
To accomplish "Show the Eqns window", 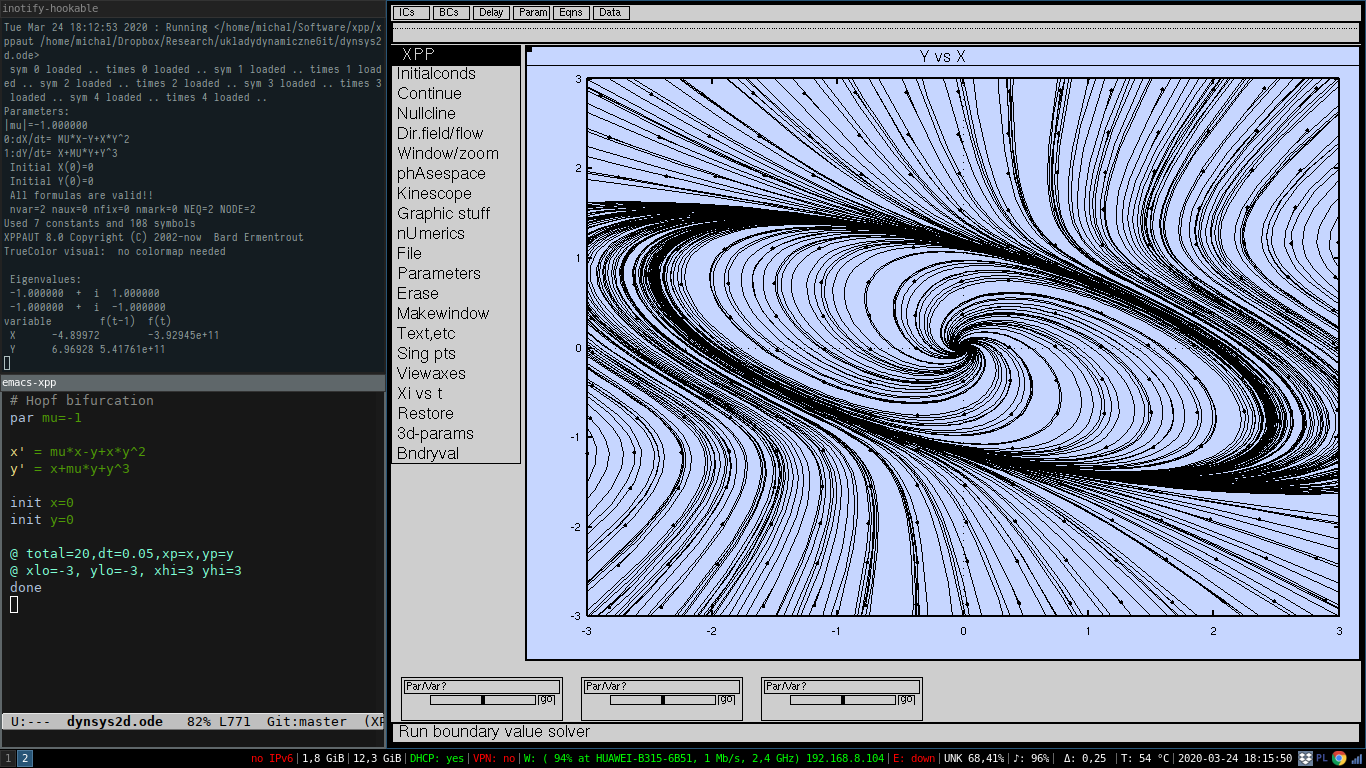I will (x=570, y=13).
